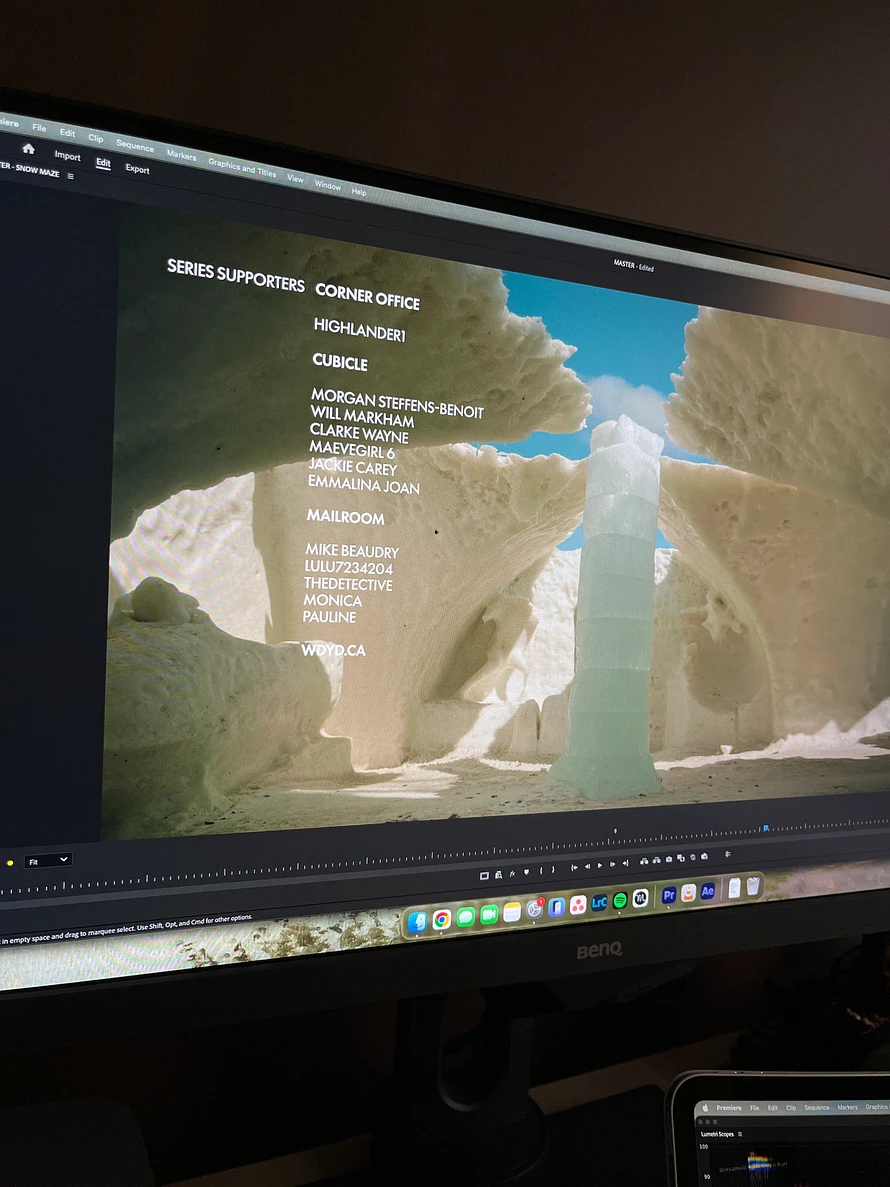Step back one frame in the monitor
Image resolution: width=890 pixels, height=1187 pixels.
click(x=587, y=866)
